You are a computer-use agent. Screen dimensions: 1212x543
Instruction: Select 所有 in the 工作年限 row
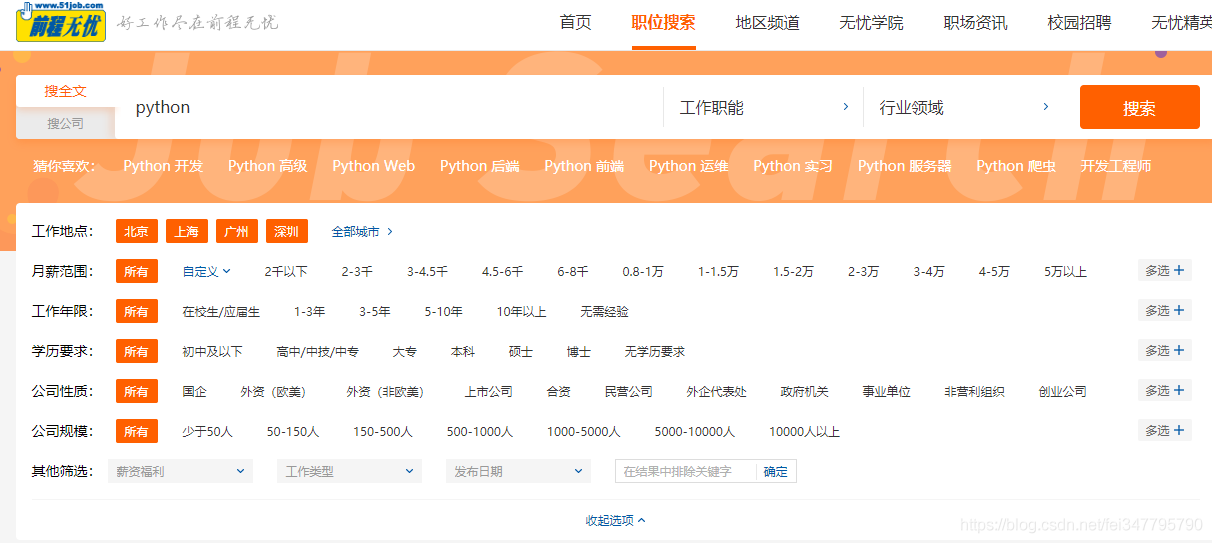[136, 311]
